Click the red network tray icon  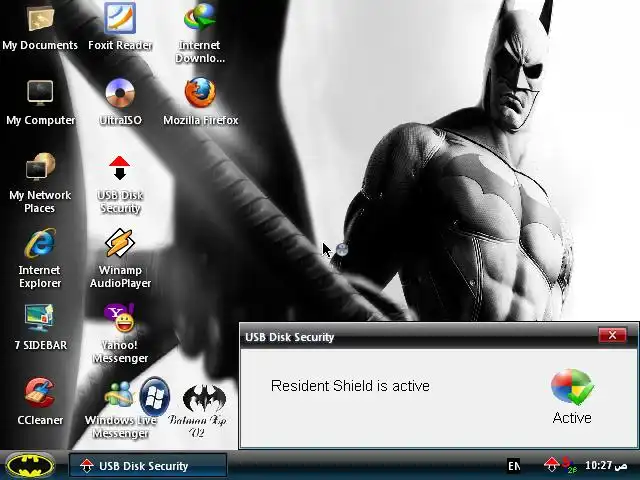[568, 464]
